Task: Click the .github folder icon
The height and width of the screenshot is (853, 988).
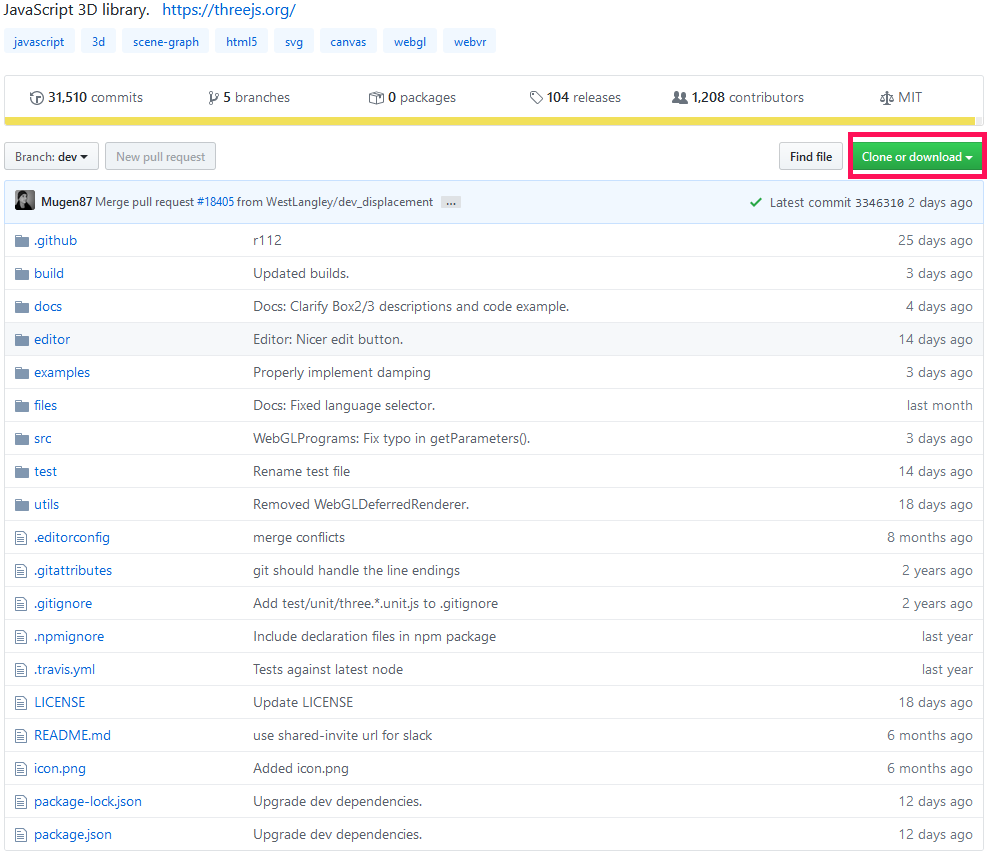Action: tap(22, 241)
